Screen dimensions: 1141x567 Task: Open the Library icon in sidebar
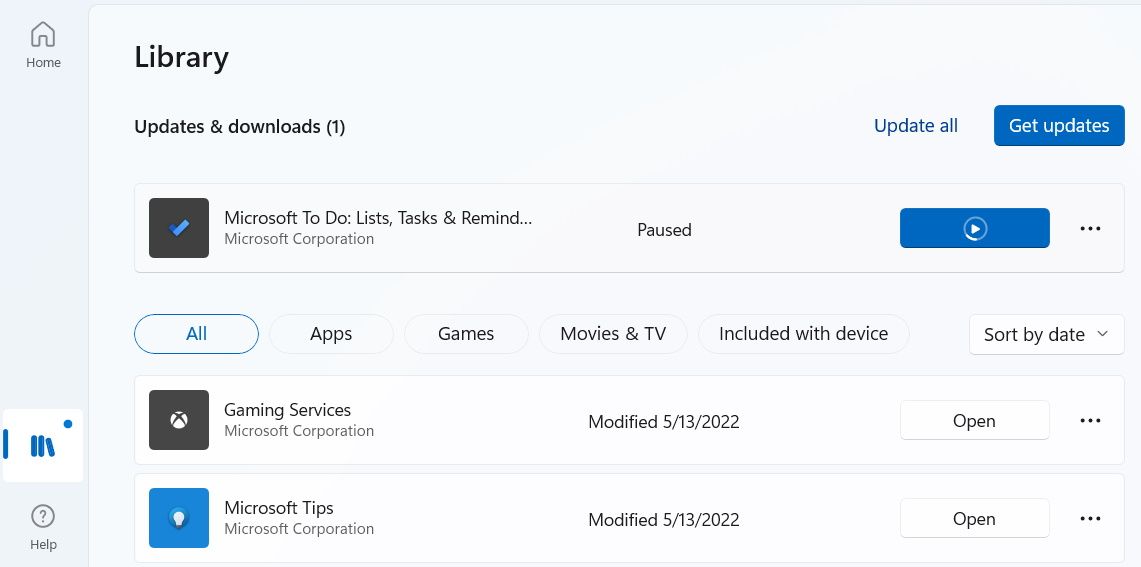[43, 445]
